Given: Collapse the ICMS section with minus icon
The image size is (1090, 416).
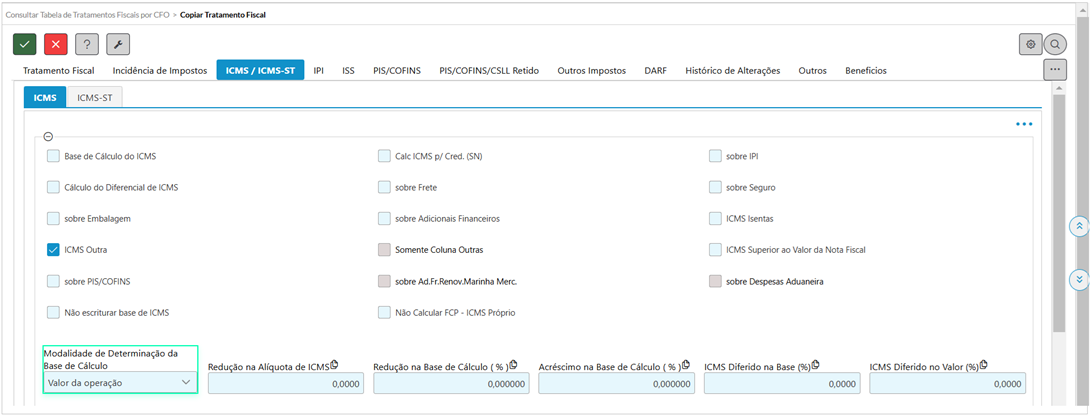Looking at the screenshot, I should [x=48, y=137].
